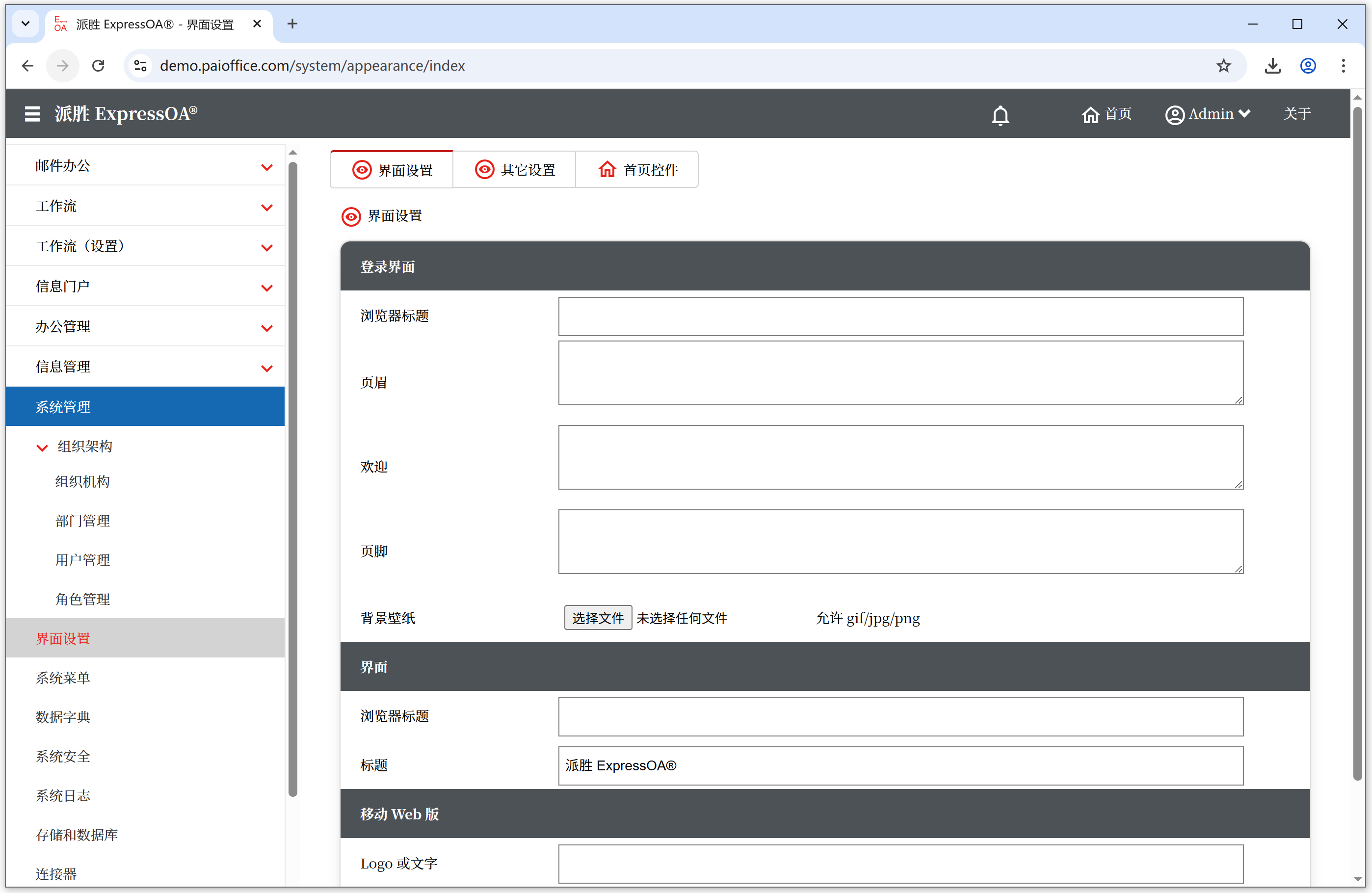Viewport: 1372px width, 893px height.
Task: Expand the 工作流 sidebar section
Action: click(x=266, y=207)
